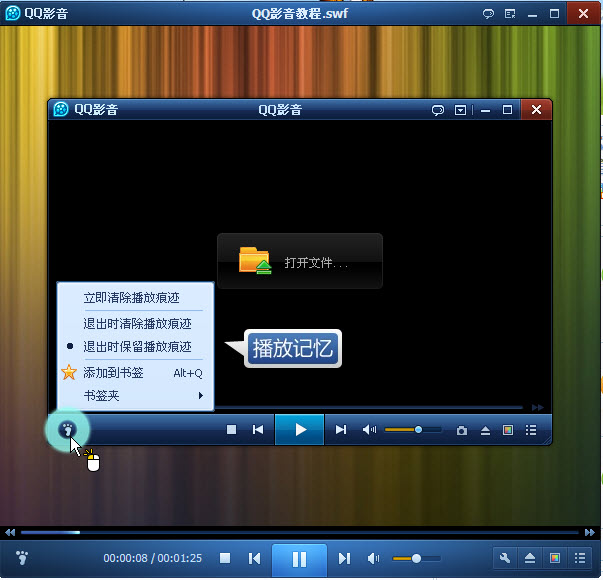603x580 pixels.
Task: Click the footprint play-history icon in inner player
Action: 67,429
